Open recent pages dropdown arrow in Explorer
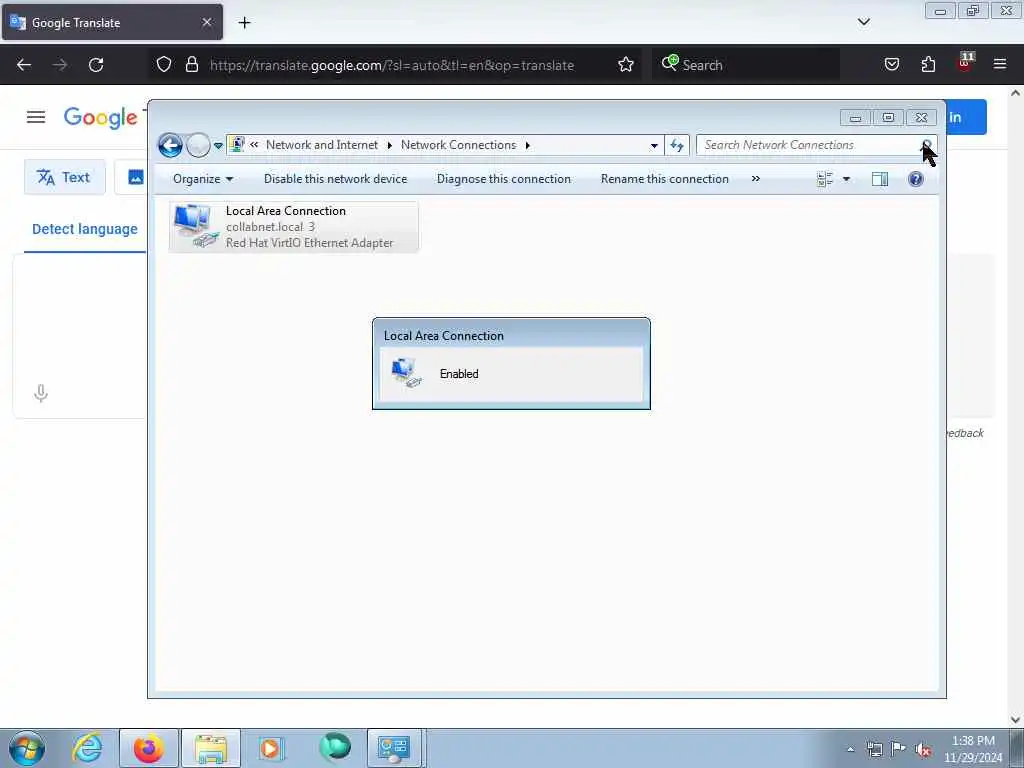 [x=218, y=146]
